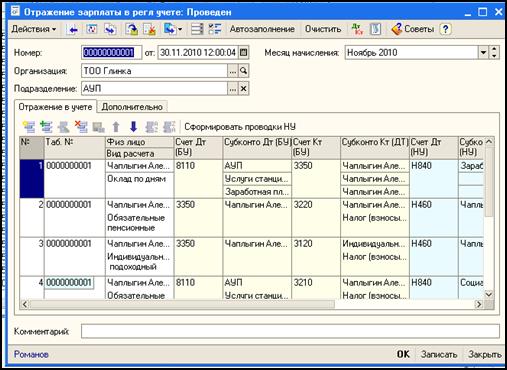This screenshot has width=507, height=370.
Task: Click the OK button
Action: 403,354
